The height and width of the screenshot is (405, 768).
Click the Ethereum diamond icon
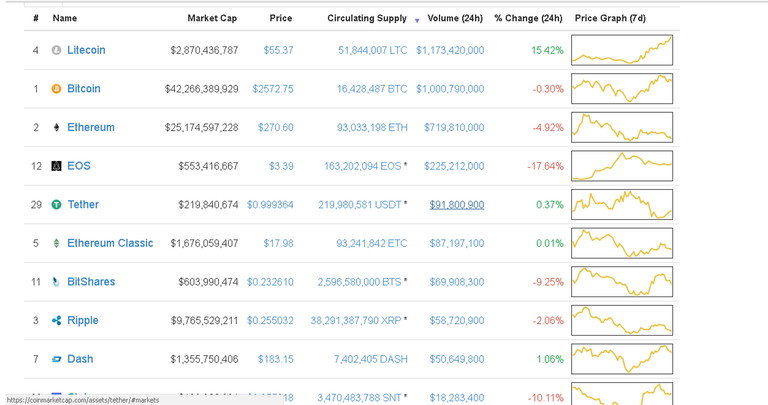pos(56,127)
